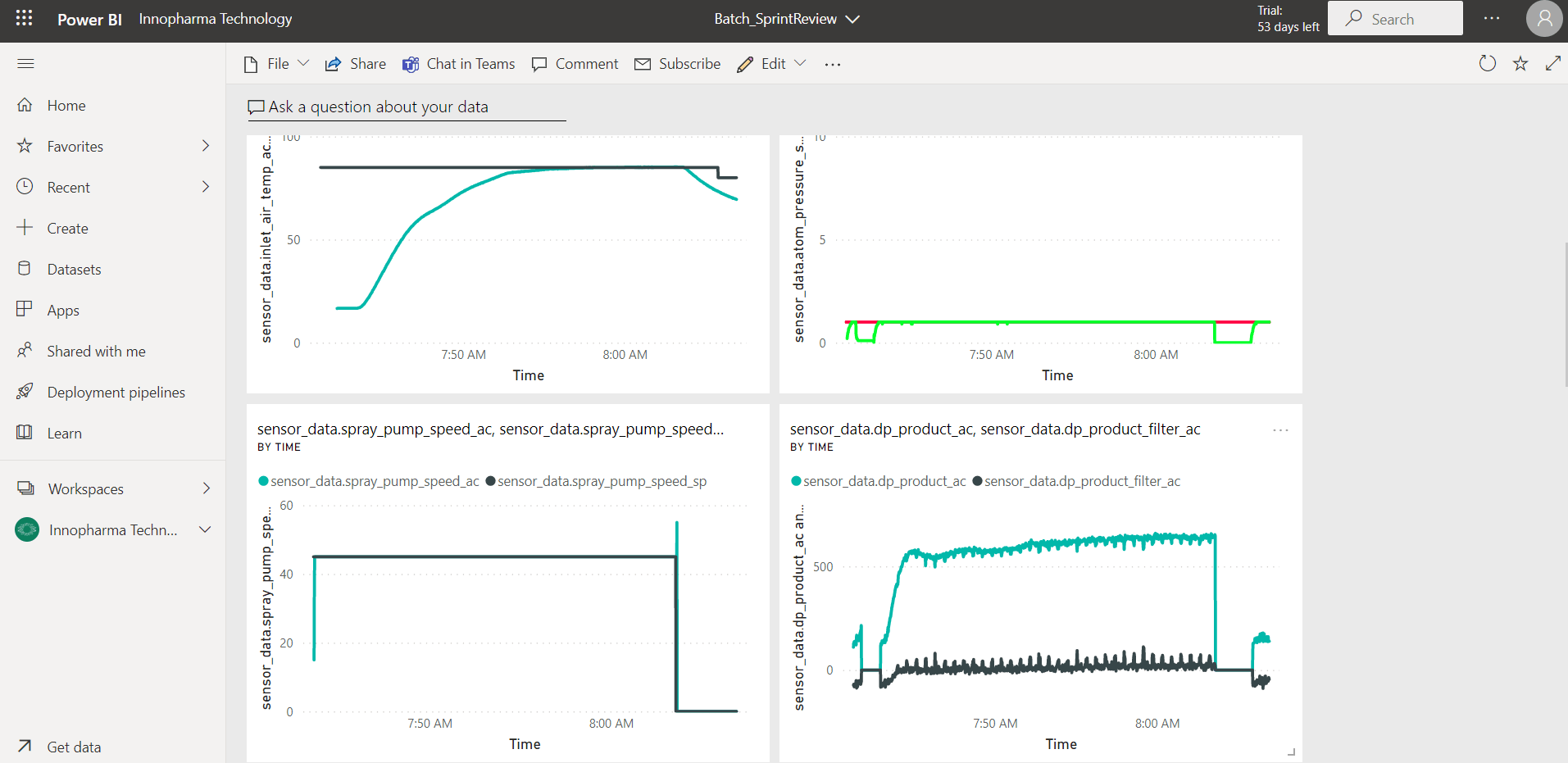Click the refresh visuals icon
The height and width of the screenshot is (763, 1568).
1487,64
